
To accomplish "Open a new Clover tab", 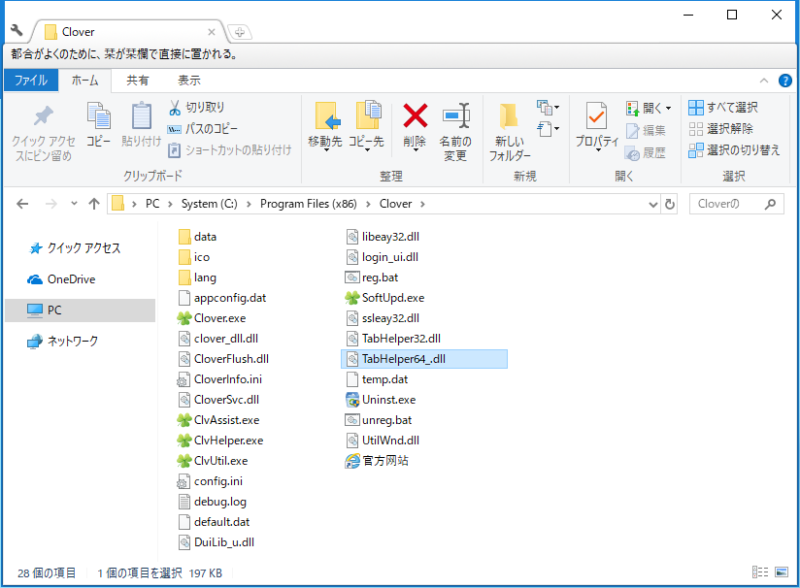I will pyautogui.click(x=239, y=32).
